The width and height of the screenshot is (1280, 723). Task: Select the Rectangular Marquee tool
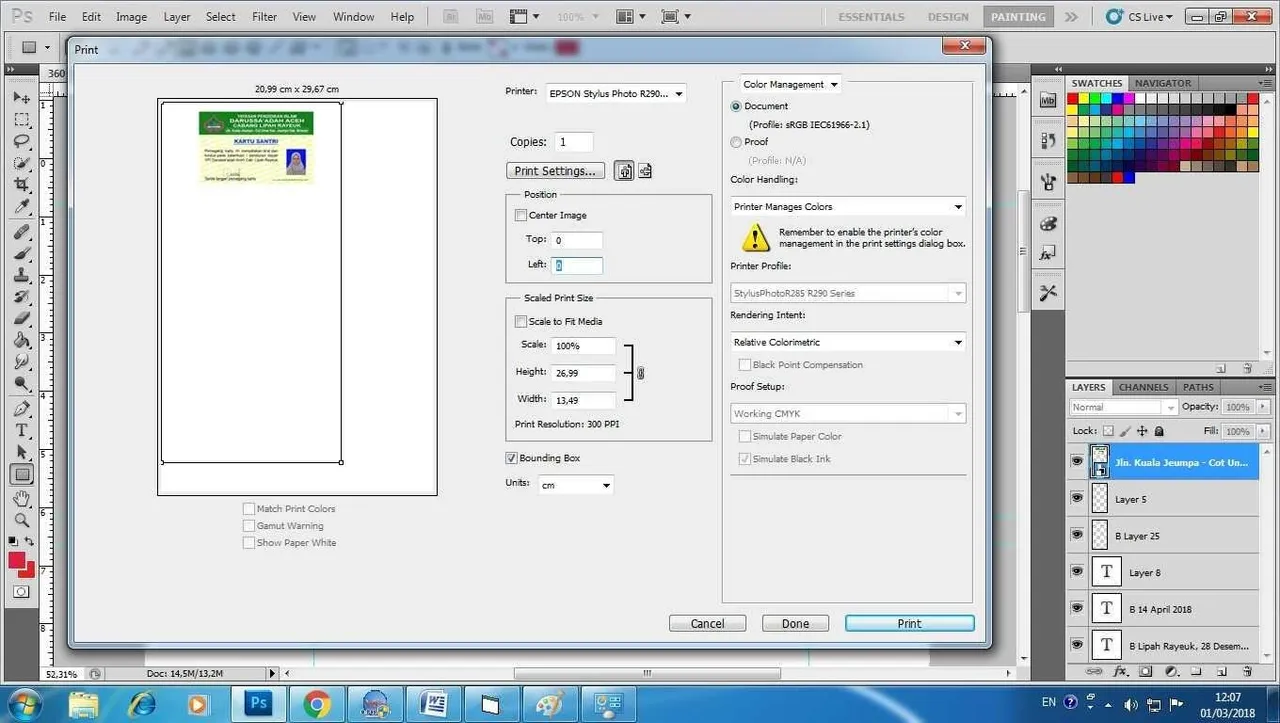(21, 120)
